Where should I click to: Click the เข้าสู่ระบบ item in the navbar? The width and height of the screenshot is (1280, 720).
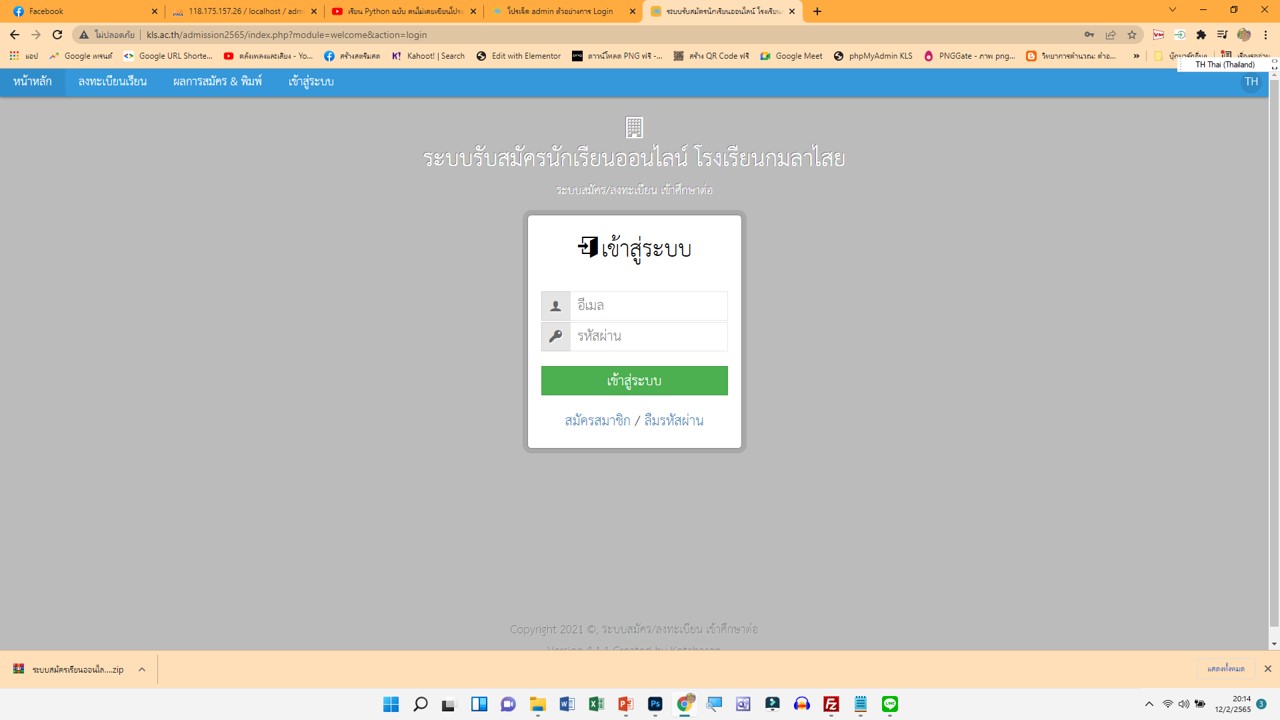coord(311,82)
